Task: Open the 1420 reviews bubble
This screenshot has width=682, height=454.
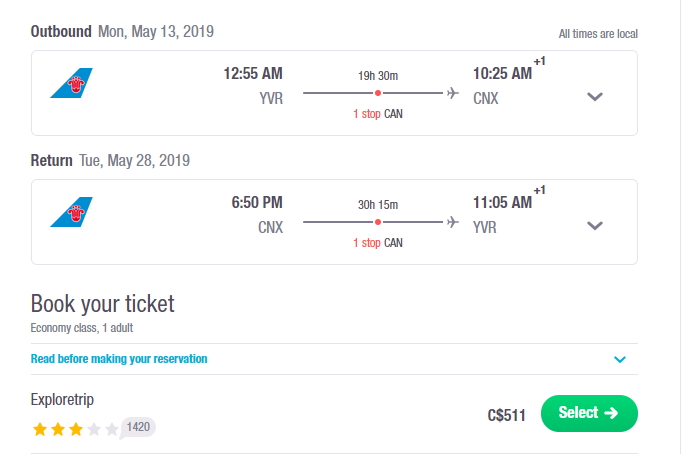Action: pyautogui.click(x=138, y=427)
